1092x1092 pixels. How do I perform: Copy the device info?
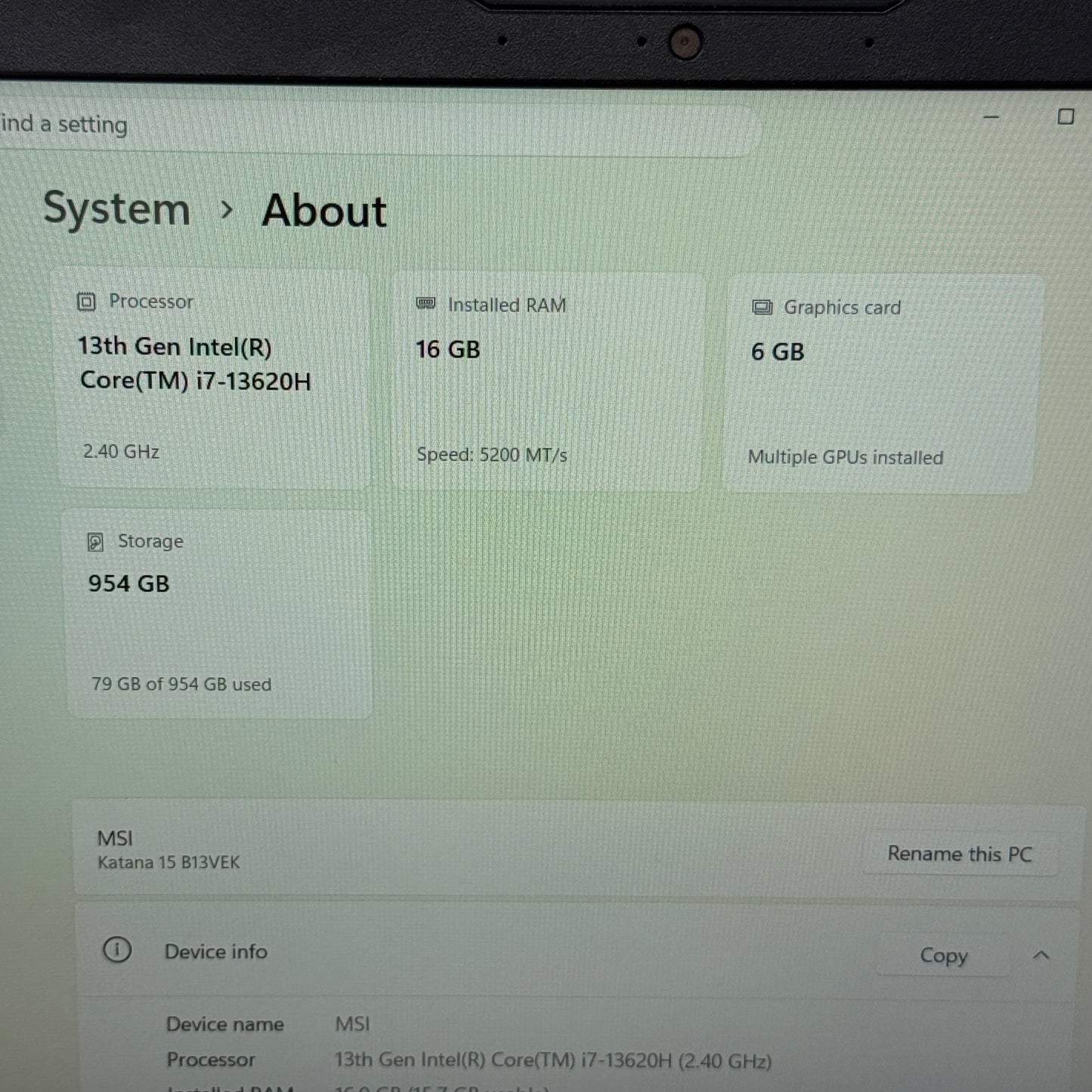point(943,955)
